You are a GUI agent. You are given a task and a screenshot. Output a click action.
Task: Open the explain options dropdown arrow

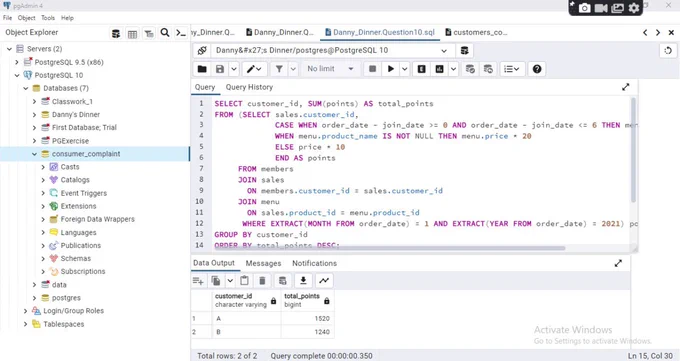(453, 69)
